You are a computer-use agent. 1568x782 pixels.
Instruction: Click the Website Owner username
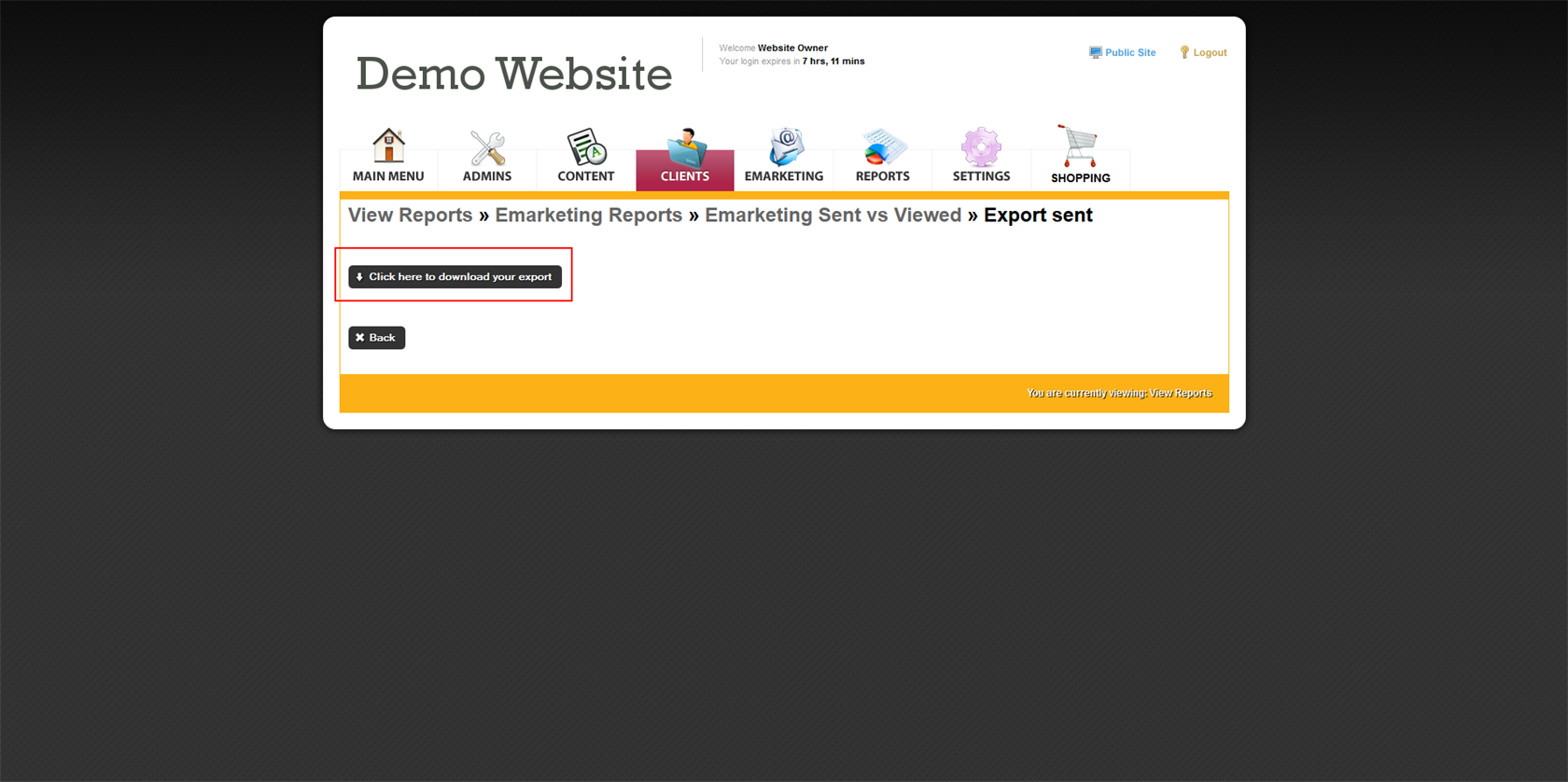[x=792, y=48]
